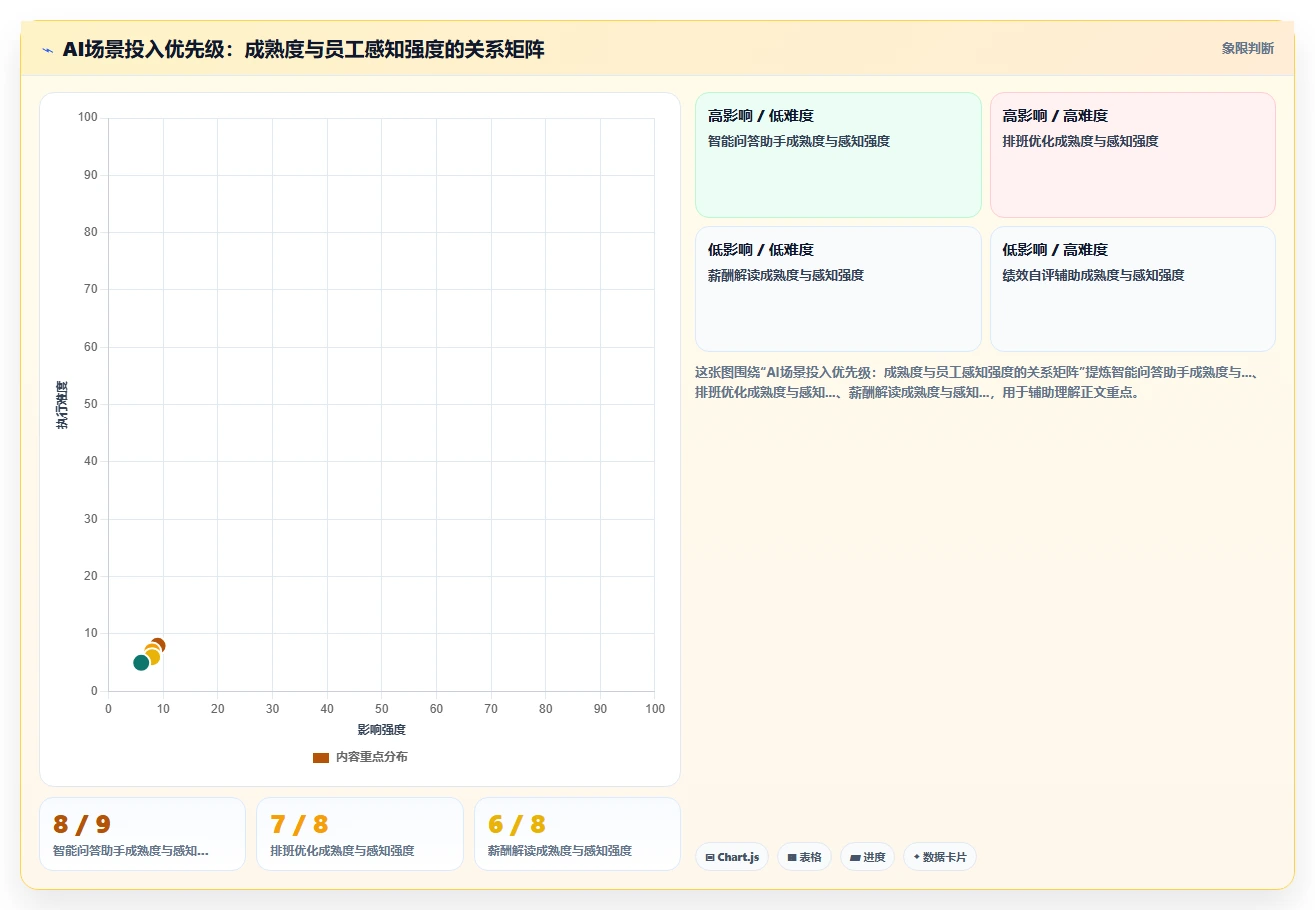The image size is (1315, 910).
Task: Open the Chart.js tag
Action: coord(732,857)
